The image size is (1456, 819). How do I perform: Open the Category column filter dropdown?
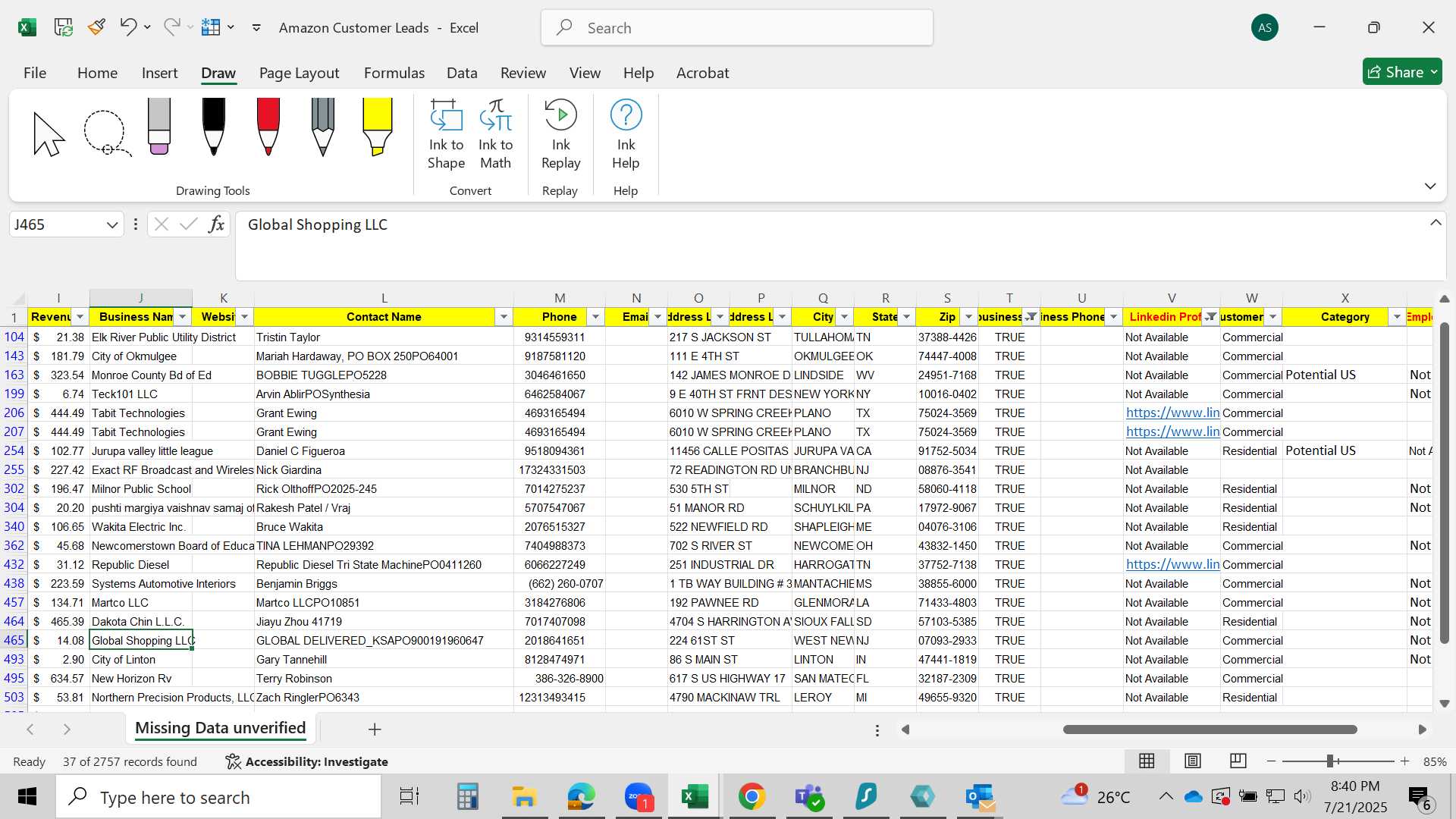coord(1397,317)
